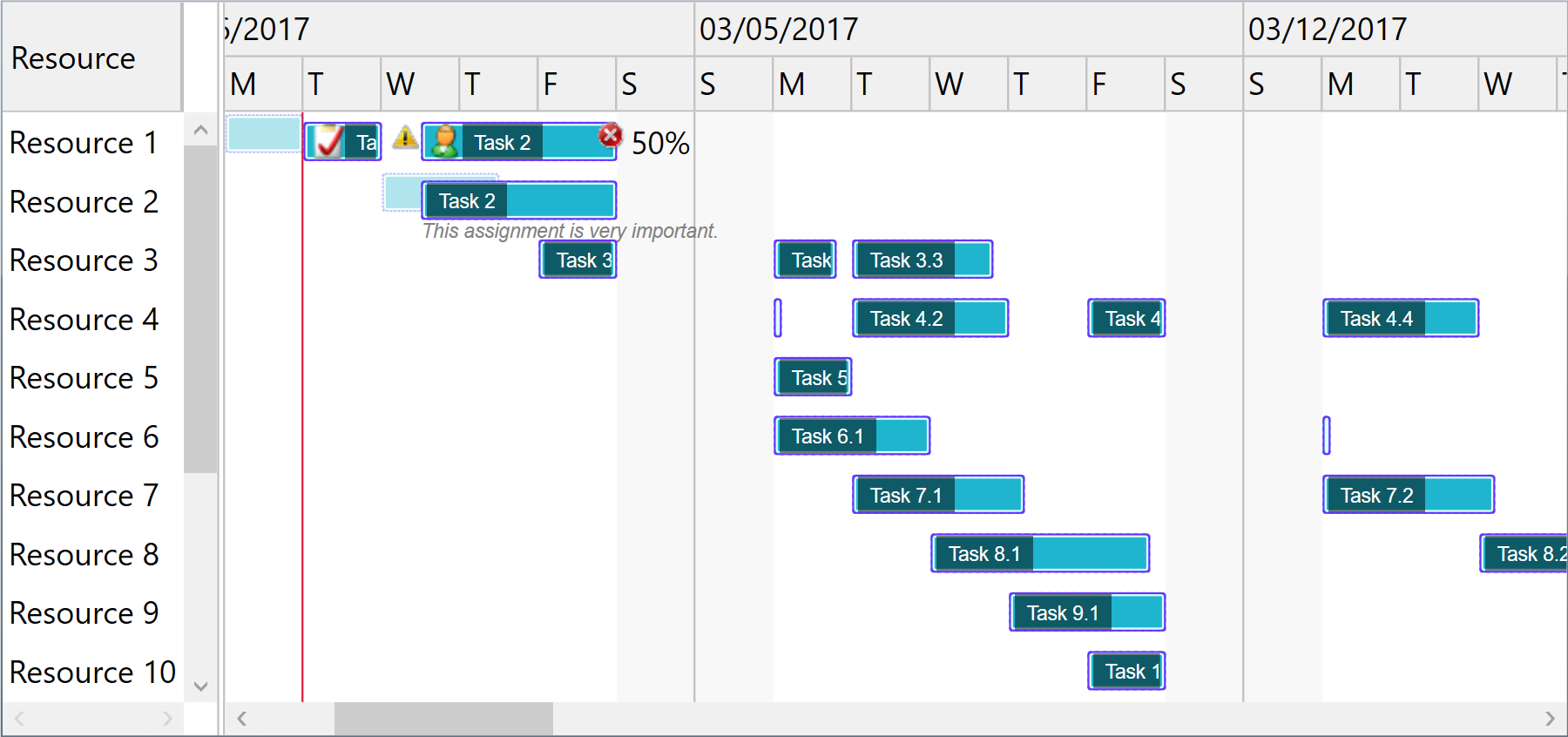Click the checkmark icon on Task 1 bar

329,140
